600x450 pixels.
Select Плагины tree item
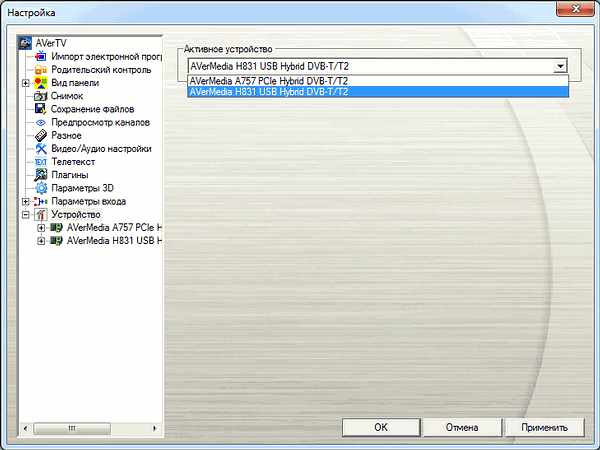coord(70,175)
